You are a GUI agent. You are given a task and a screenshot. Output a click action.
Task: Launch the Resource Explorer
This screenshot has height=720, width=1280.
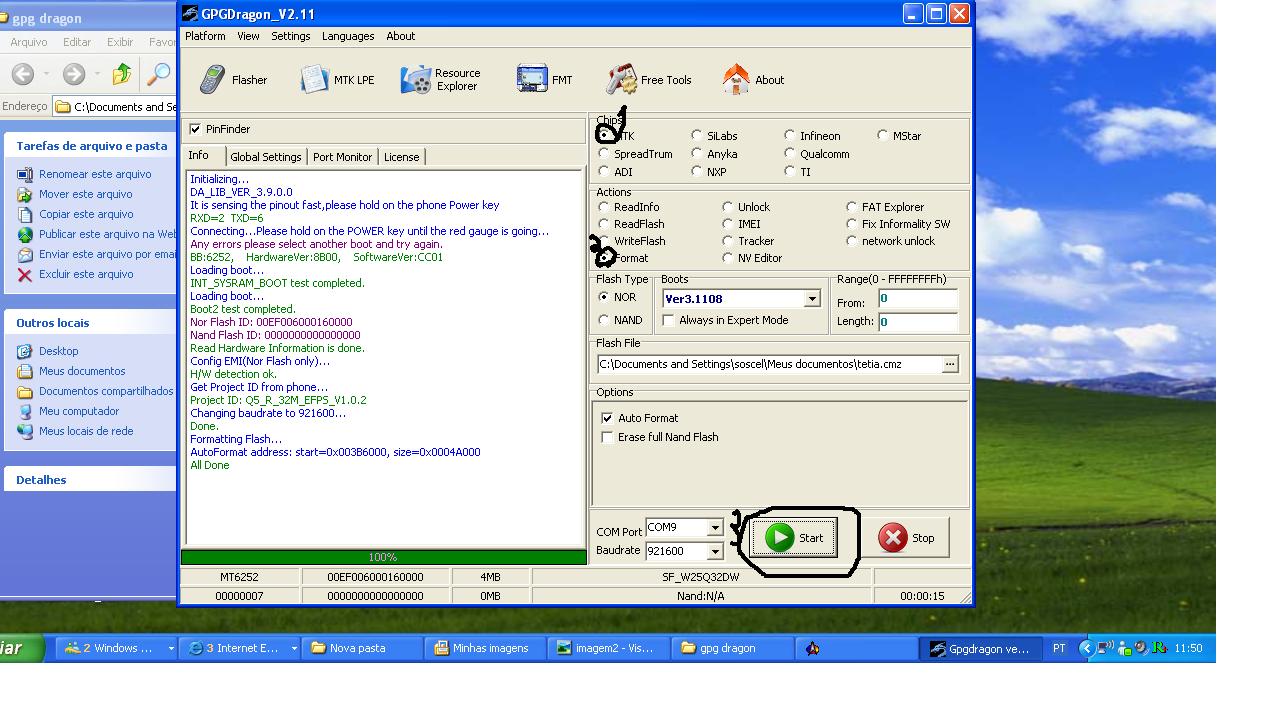[x=441, y=80]
